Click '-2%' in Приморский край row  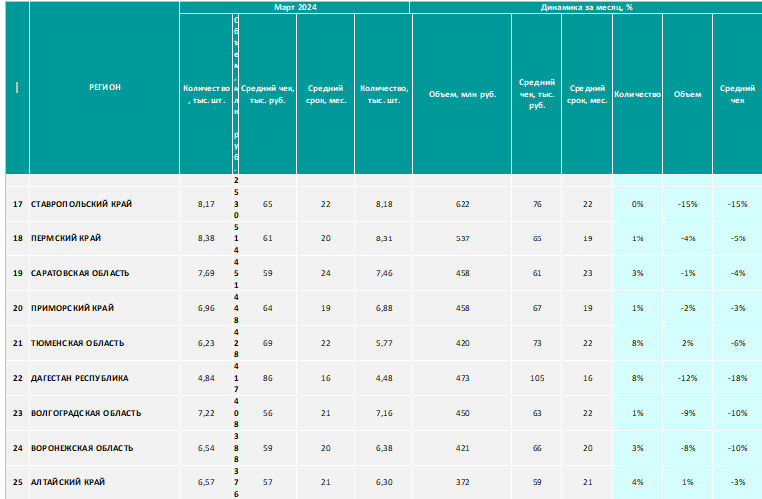coord(687,308)
